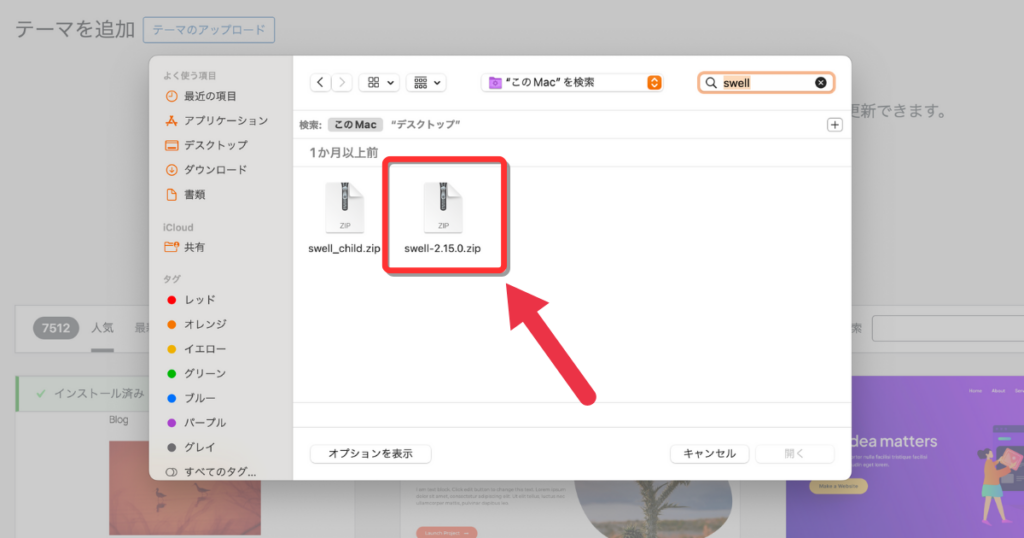Viewport: 1024px width, 538px height.
Task: Click the デスクトップ sidebar icon
Action: [x=171, y=145]
